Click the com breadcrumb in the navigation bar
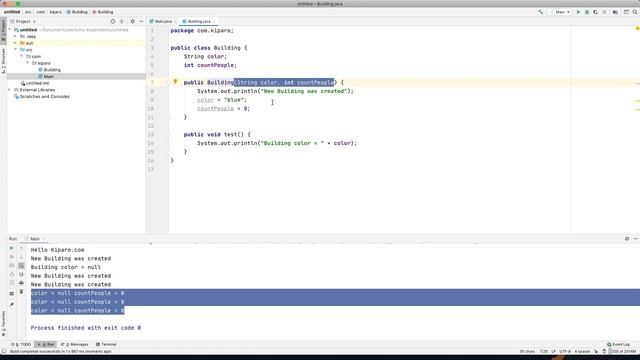The width and height of the screenshot is (640, 360). click(x=40, y=12)
